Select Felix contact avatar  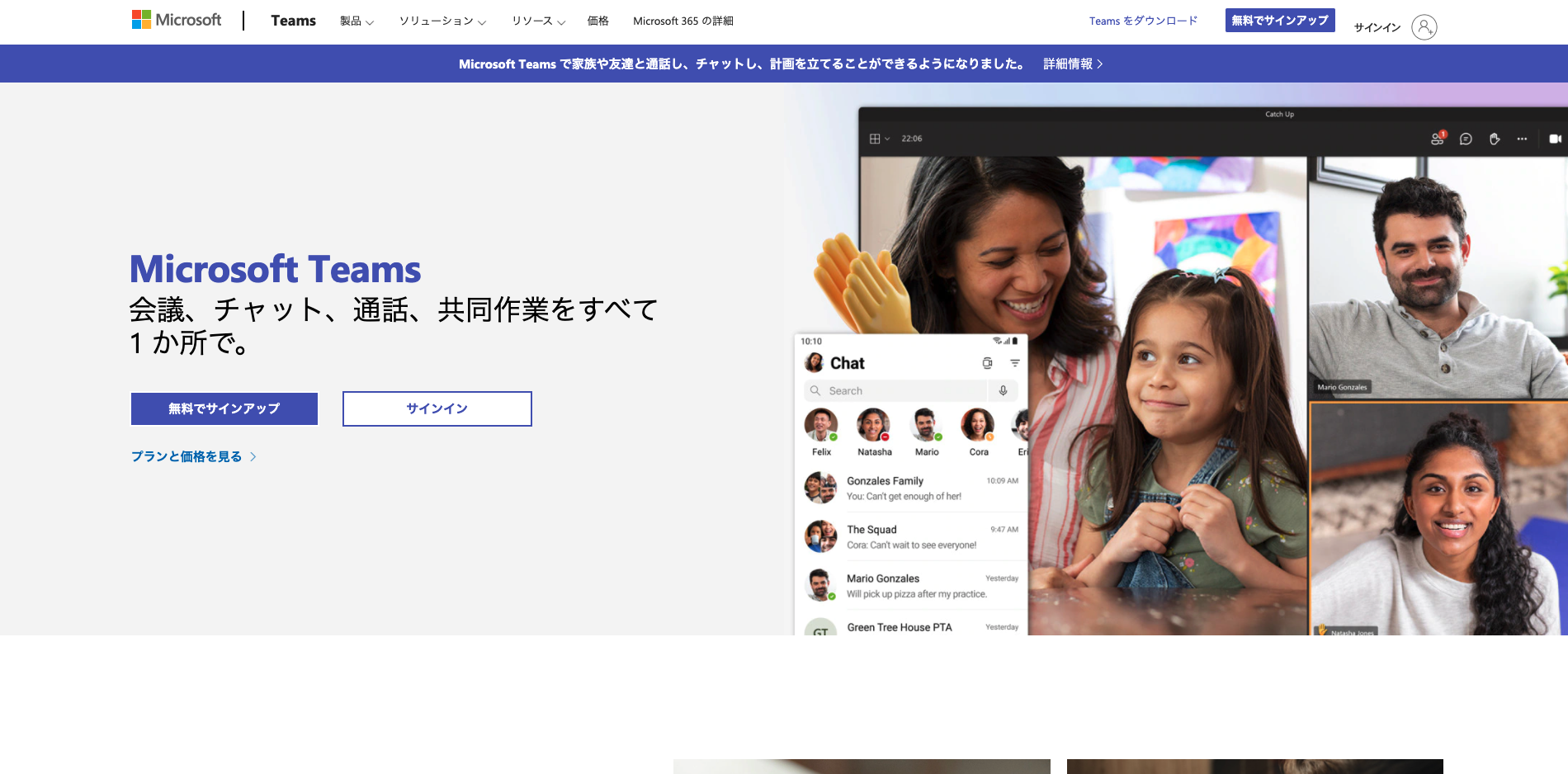point(821,426)
